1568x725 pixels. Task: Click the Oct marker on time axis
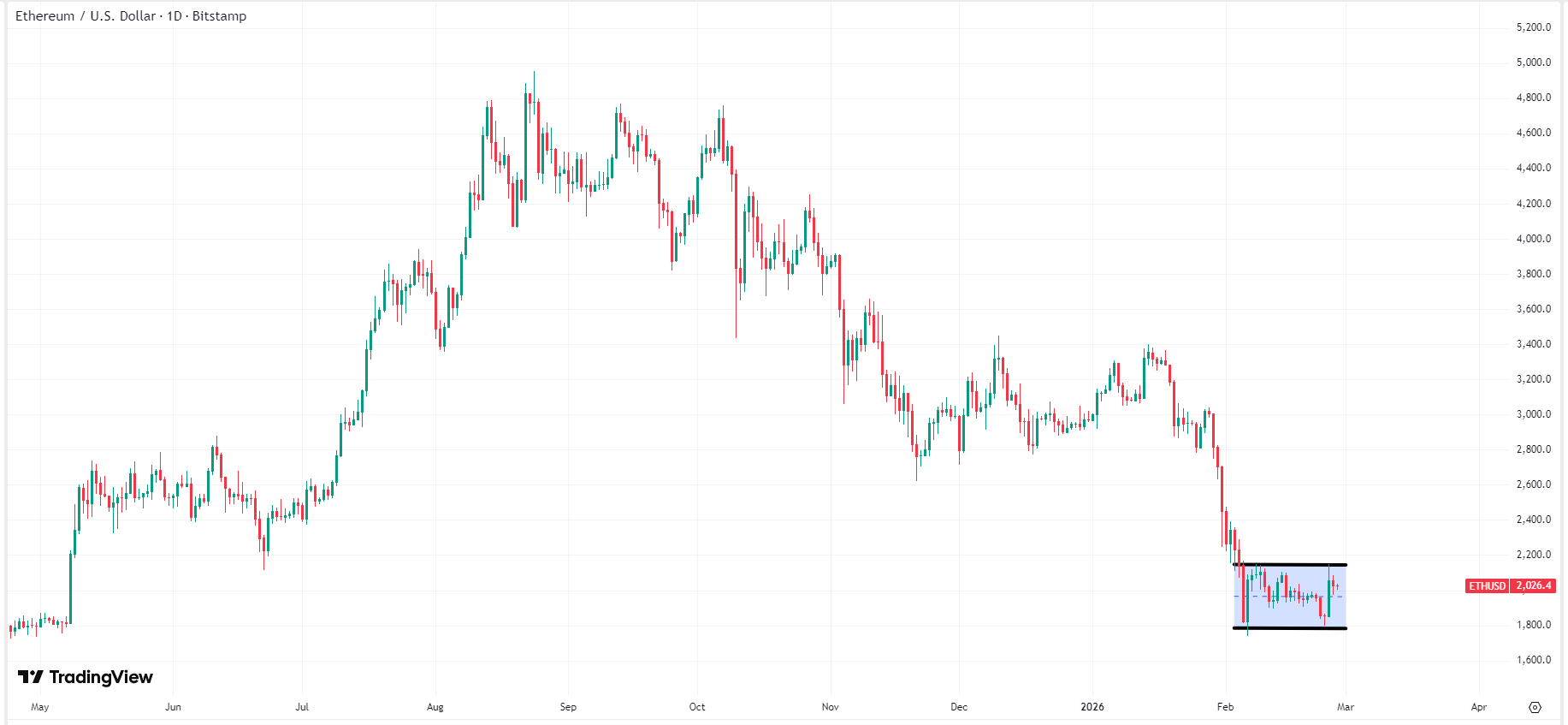click(697, 707)
